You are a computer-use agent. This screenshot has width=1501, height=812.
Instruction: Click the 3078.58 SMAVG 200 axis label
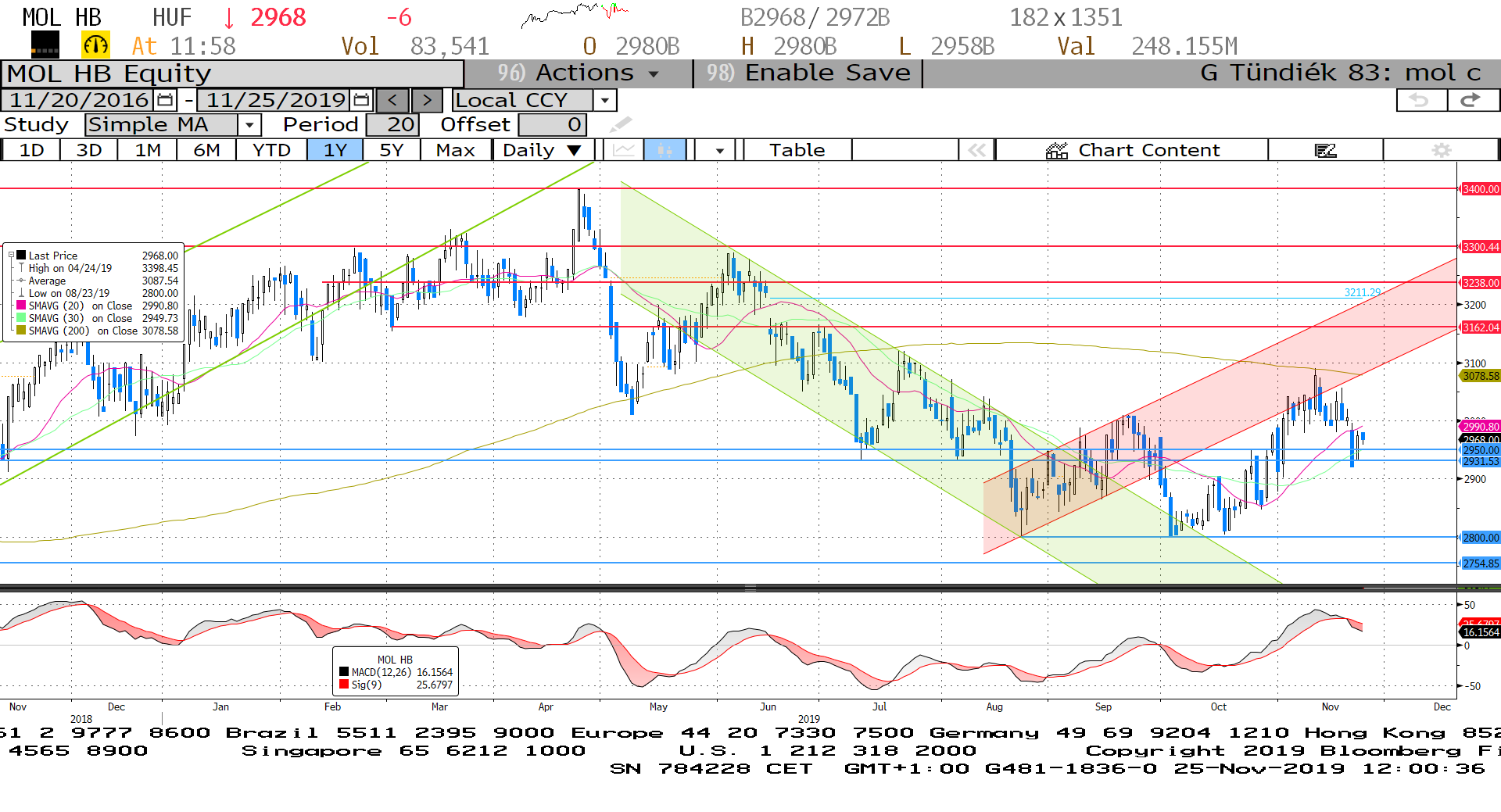point(1481,376)
